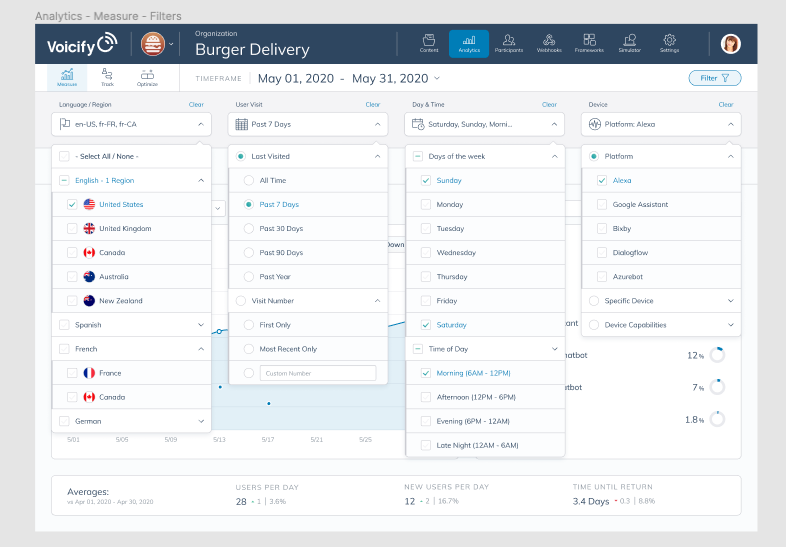Expand the Spanish language group
This screenshot has height=547, width=786.
click(x=201, y=324)
